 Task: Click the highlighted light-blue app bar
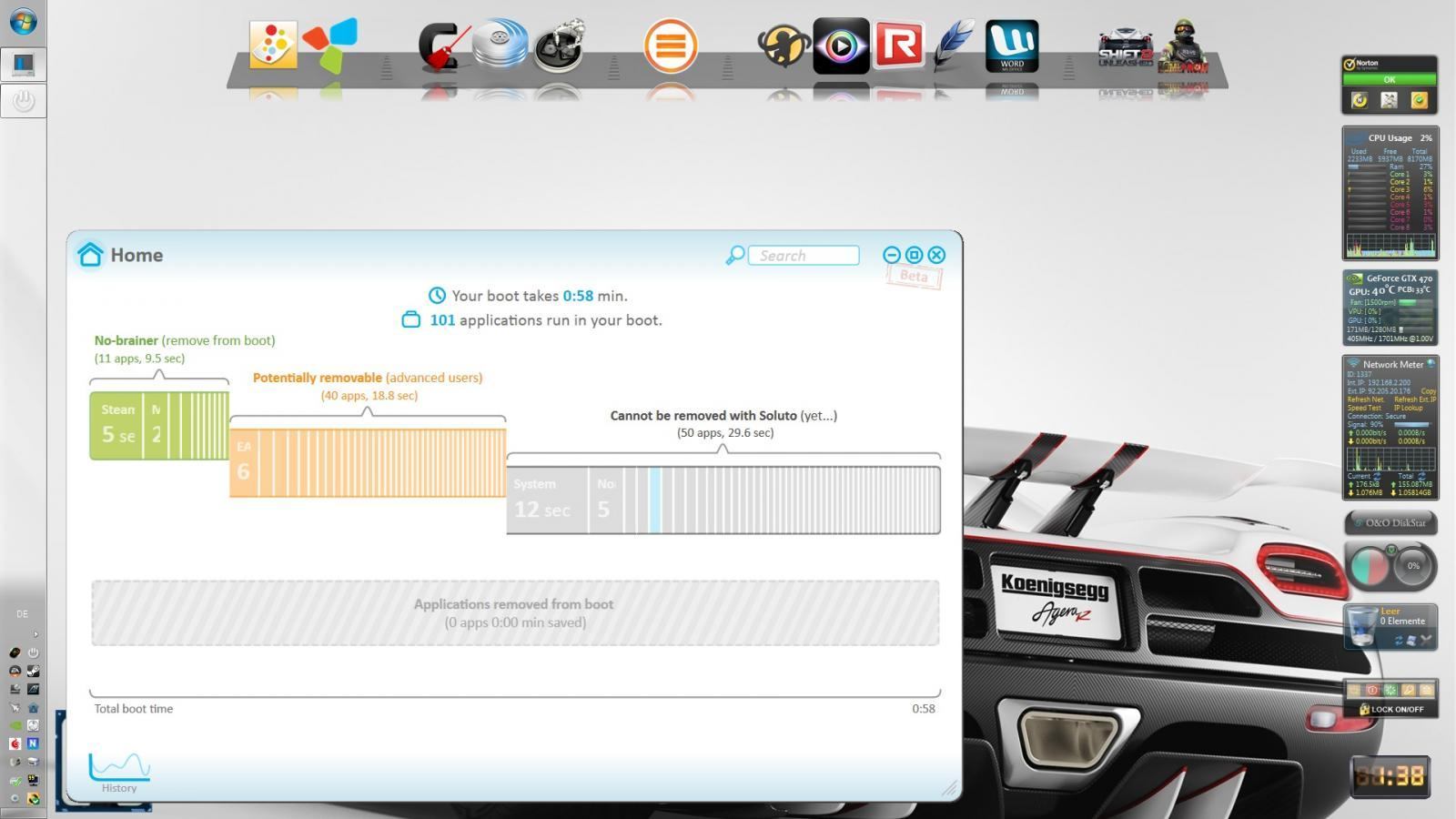[655, 500]
